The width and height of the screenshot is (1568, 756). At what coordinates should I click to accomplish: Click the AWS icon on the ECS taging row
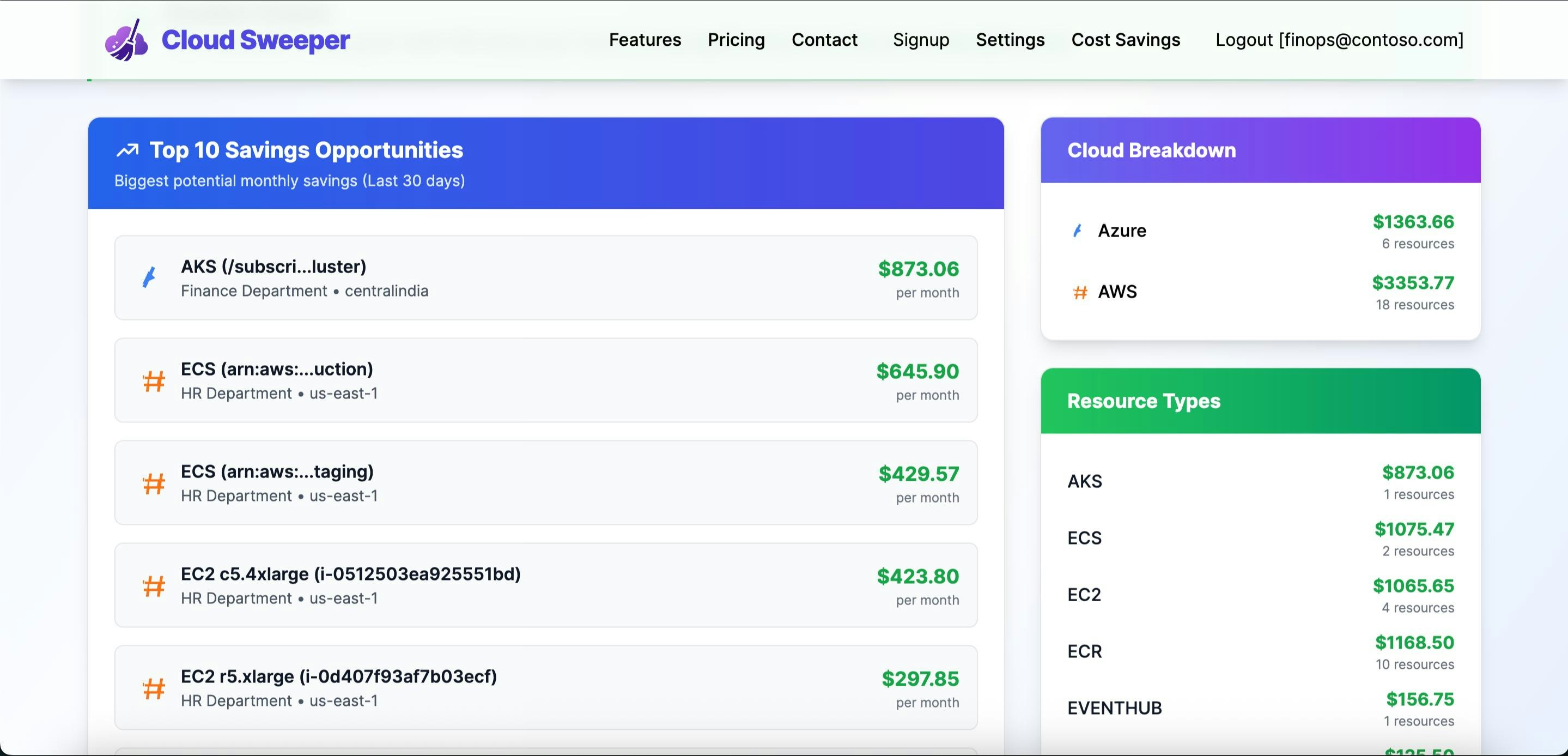[x=154, y=483]
